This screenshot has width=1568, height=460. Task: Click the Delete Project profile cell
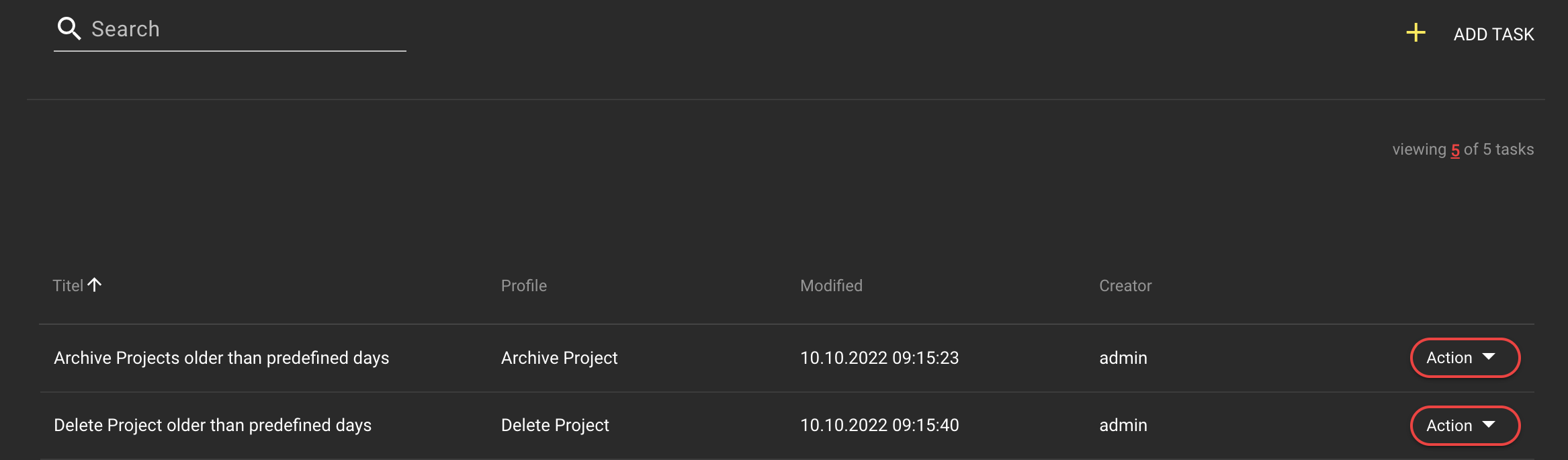click(555, 425)
